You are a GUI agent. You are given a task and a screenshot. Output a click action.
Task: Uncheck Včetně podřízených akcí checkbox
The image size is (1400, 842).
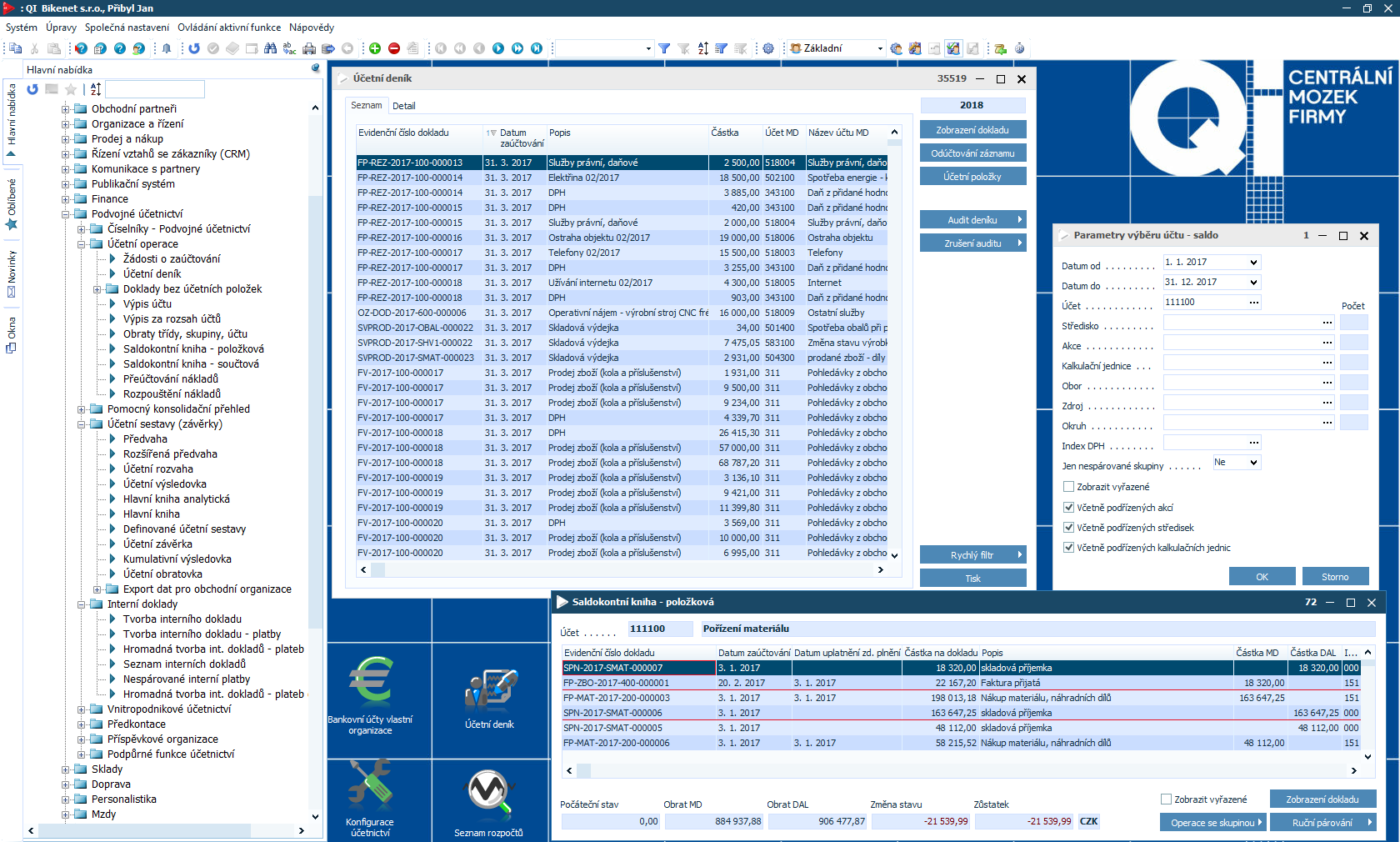coord(1068,508)
